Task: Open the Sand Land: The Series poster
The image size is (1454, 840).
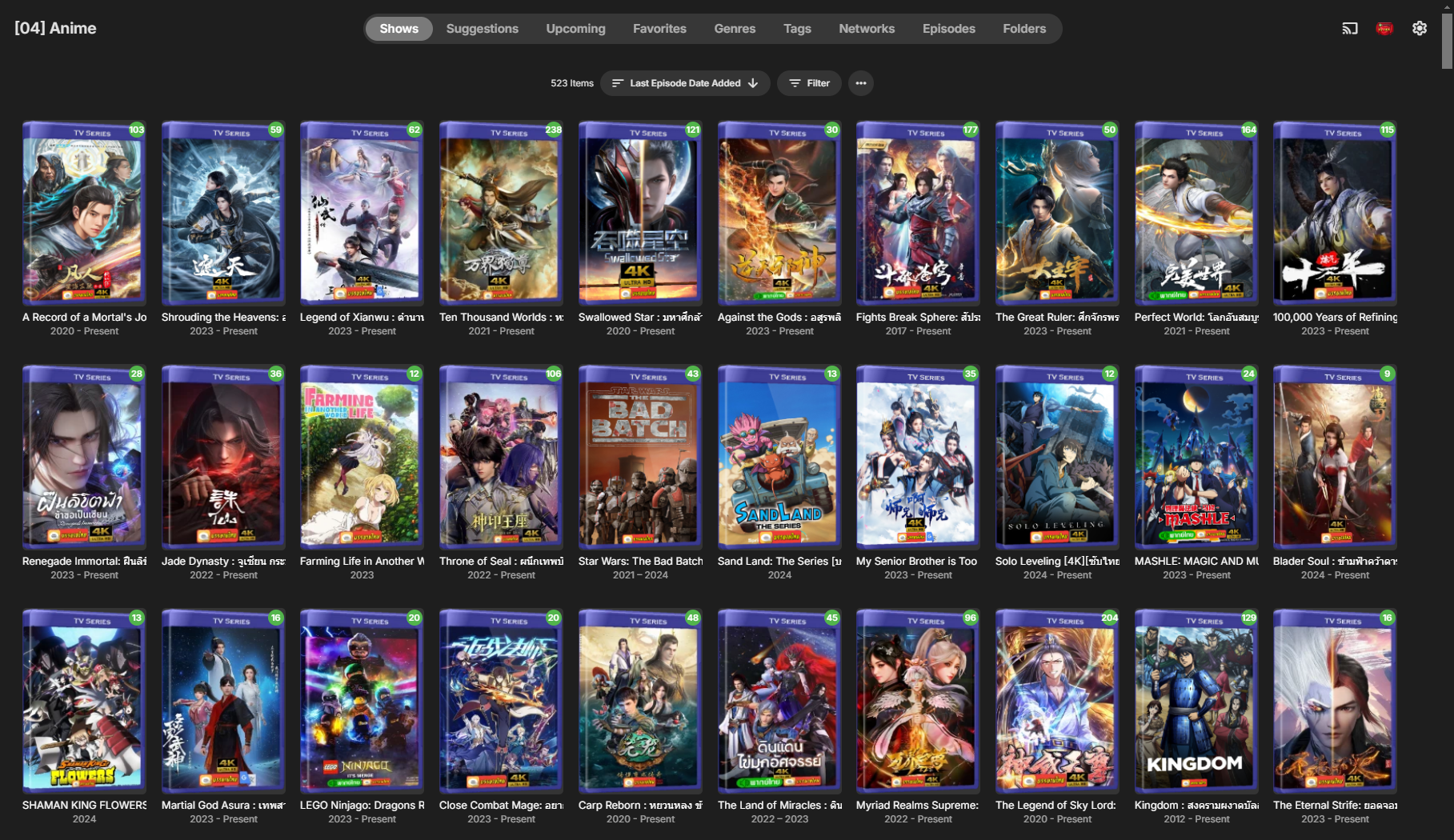Action: (779, 457)
